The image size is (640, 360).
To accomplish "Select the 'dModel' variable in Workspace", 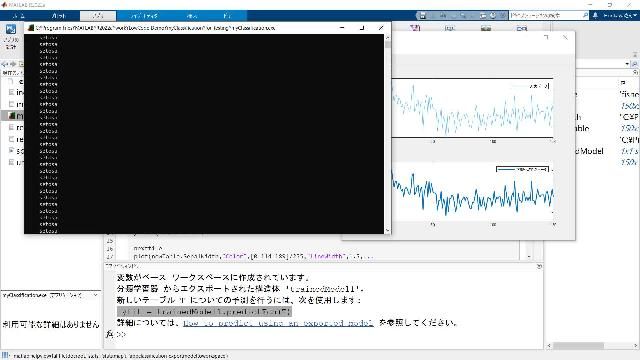I will pos(589,151).
